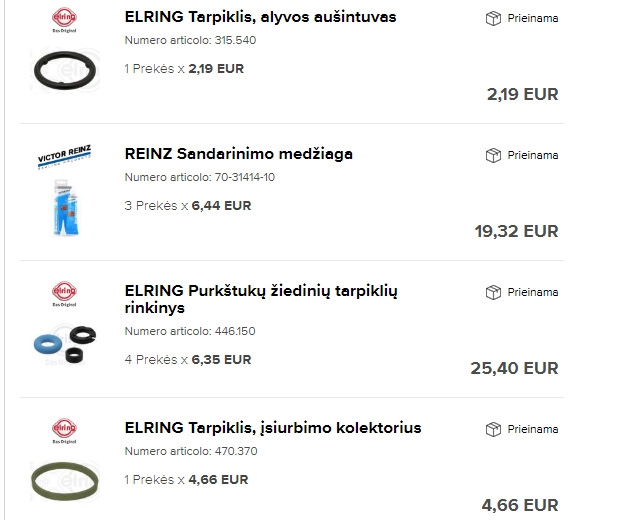Click the Prieinama label for the įsiurbimo kolektorius item
The height and width of the screenshot is (520, 622).
tap(533, 429)
